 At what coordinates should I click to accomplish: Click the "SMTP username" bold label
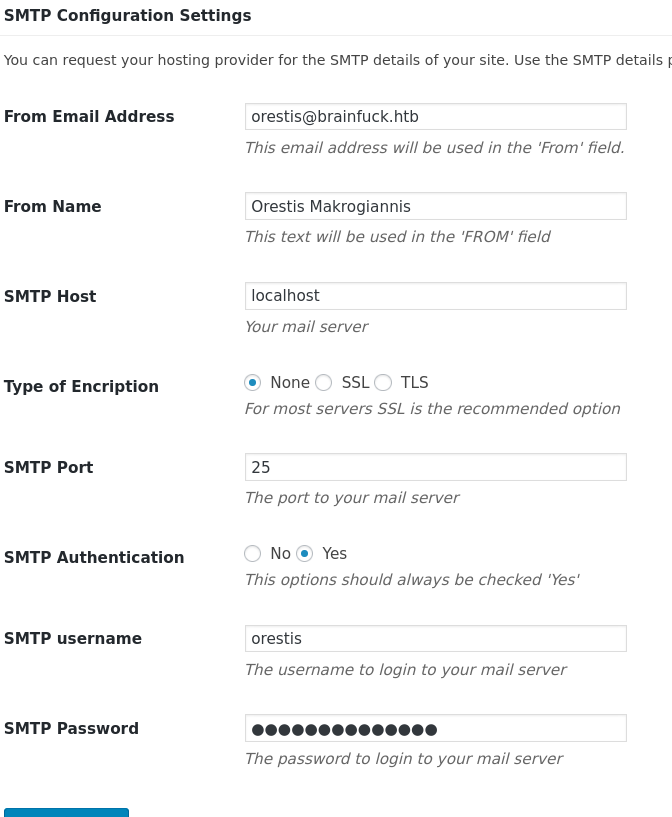tap(73, 639)
